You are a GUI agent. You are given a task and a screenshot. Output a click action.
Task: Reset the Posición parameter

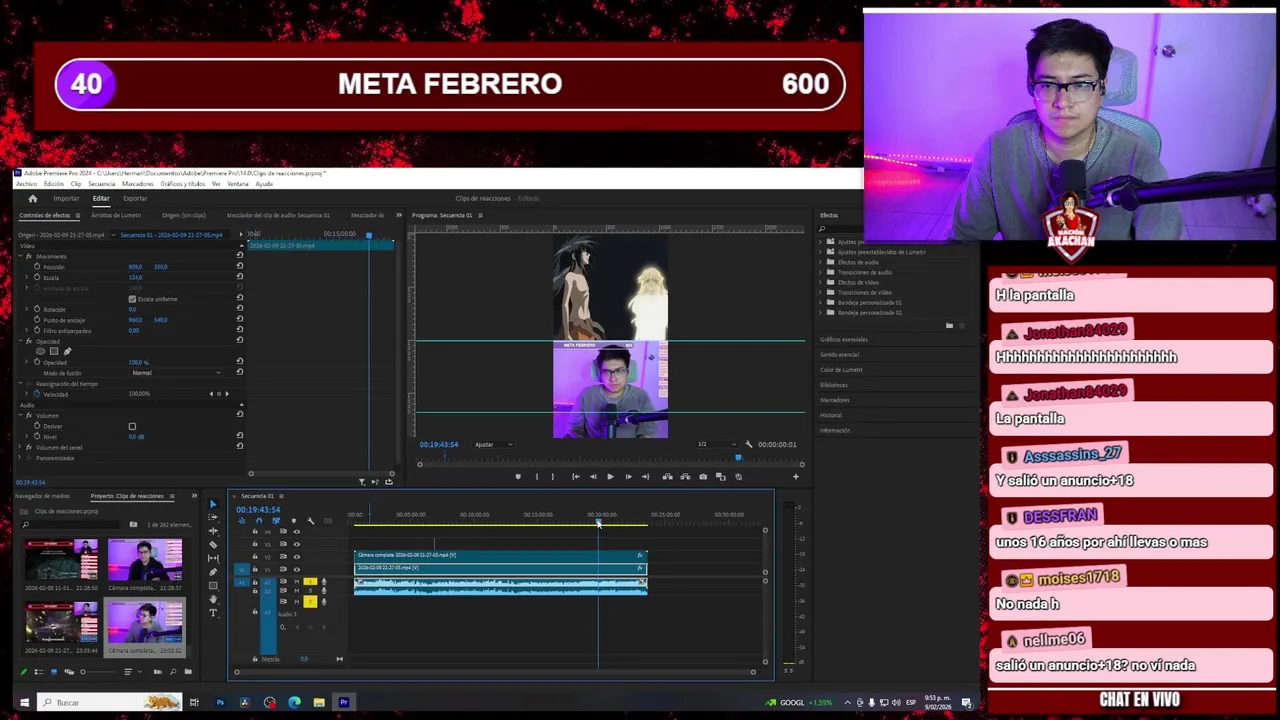tap(239, 267)
